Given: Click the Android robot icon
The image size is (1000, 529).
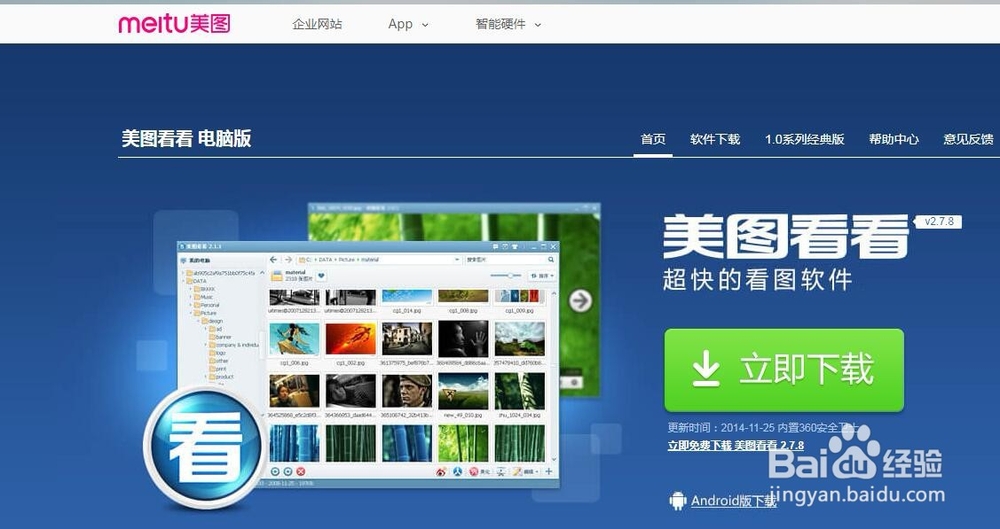Looking at the screenshot, I should [678, 501].
